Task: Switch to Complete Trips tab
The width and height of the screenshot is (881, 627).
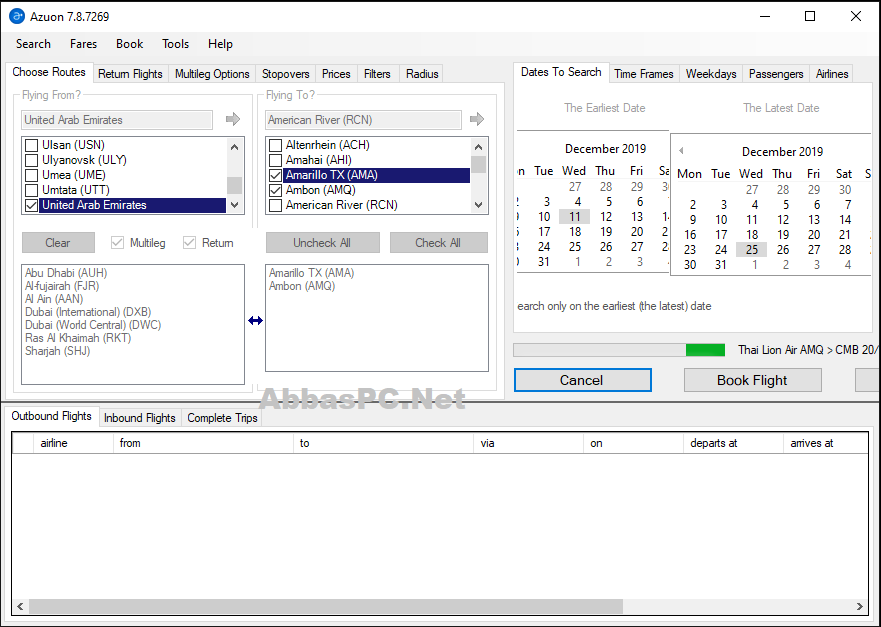Action: coord(222,417)
